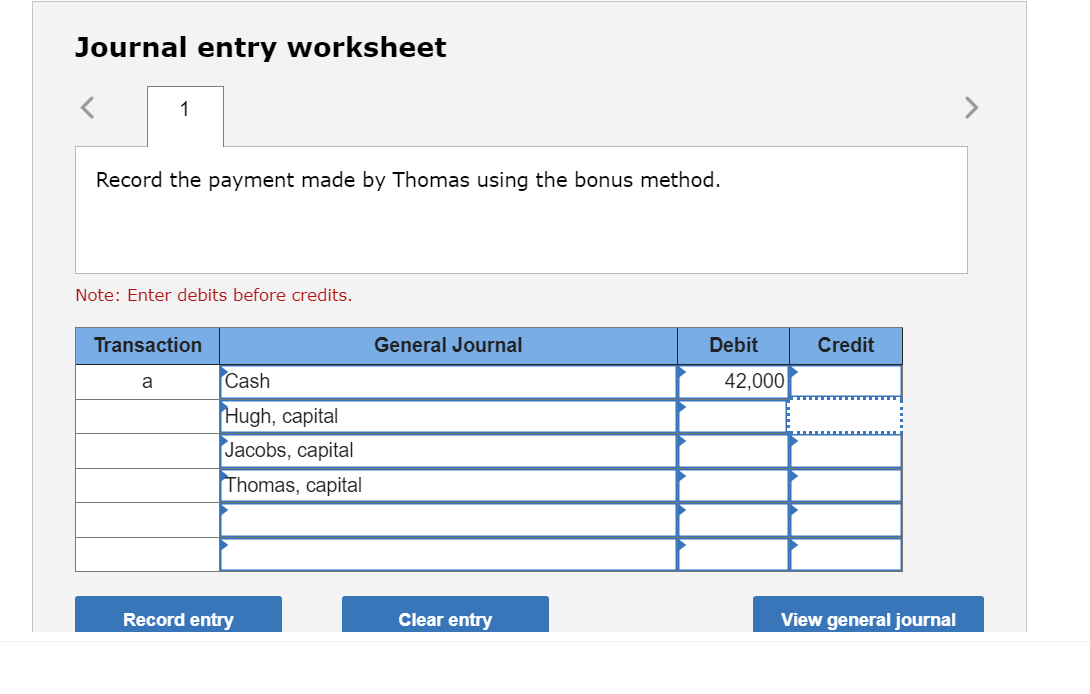Image resolution: width=1090 pixels, height=694 pixels.
Task: Click the flag marker in Hugh's debit cell
Action: coord(681,409)
